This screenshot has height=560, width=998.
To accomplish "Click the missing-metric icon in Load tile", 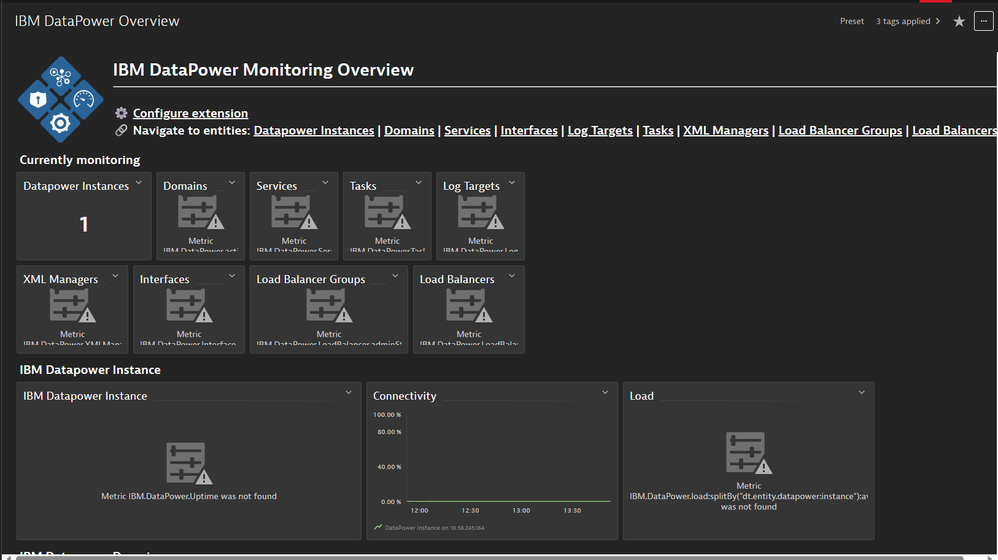I will click(x=748, y=454).
